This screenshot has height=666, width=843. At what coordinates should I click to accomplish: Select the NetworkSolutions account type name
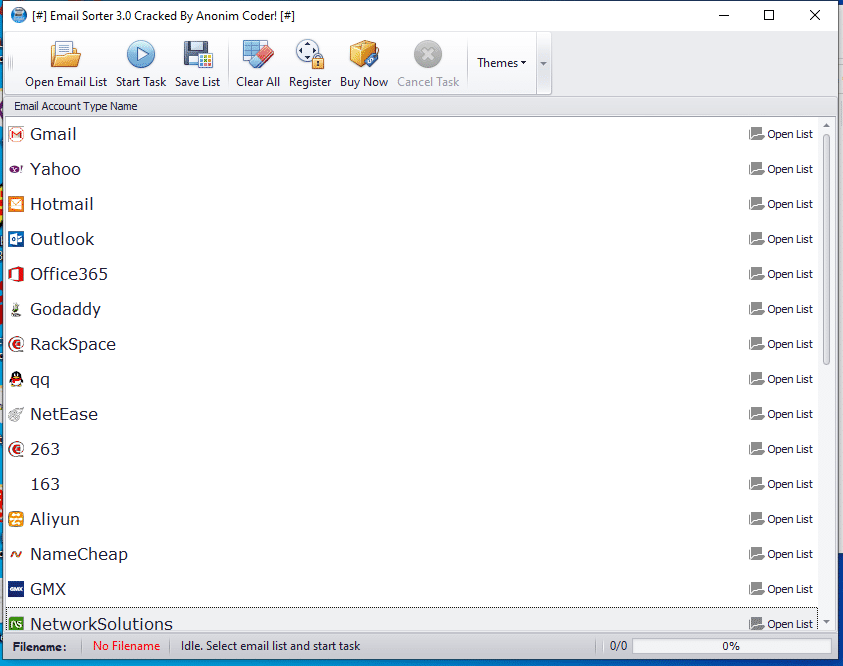point(102,624)
